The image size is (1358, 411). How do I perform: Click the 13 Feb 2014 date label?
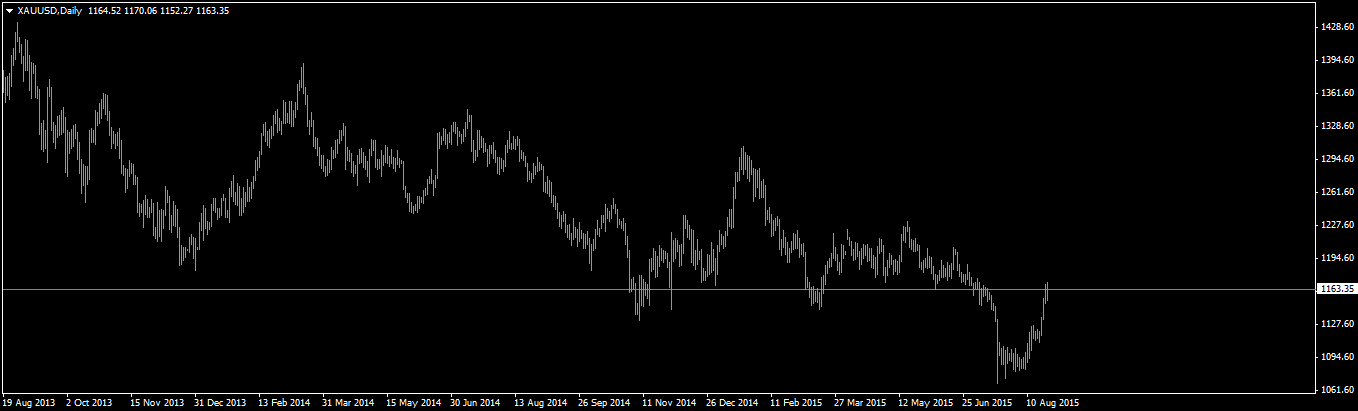[x=284, y=403]
